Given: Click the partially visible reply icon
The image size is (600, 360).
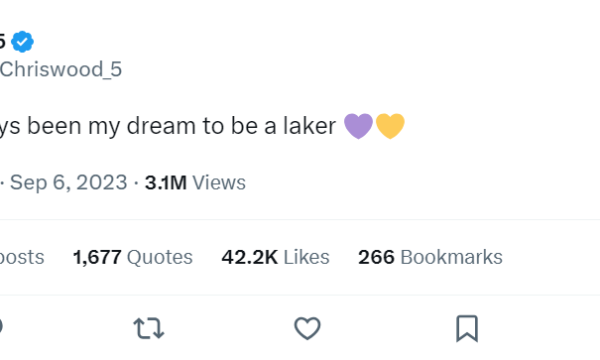Looking at the screenshot, I should (1, 327).
